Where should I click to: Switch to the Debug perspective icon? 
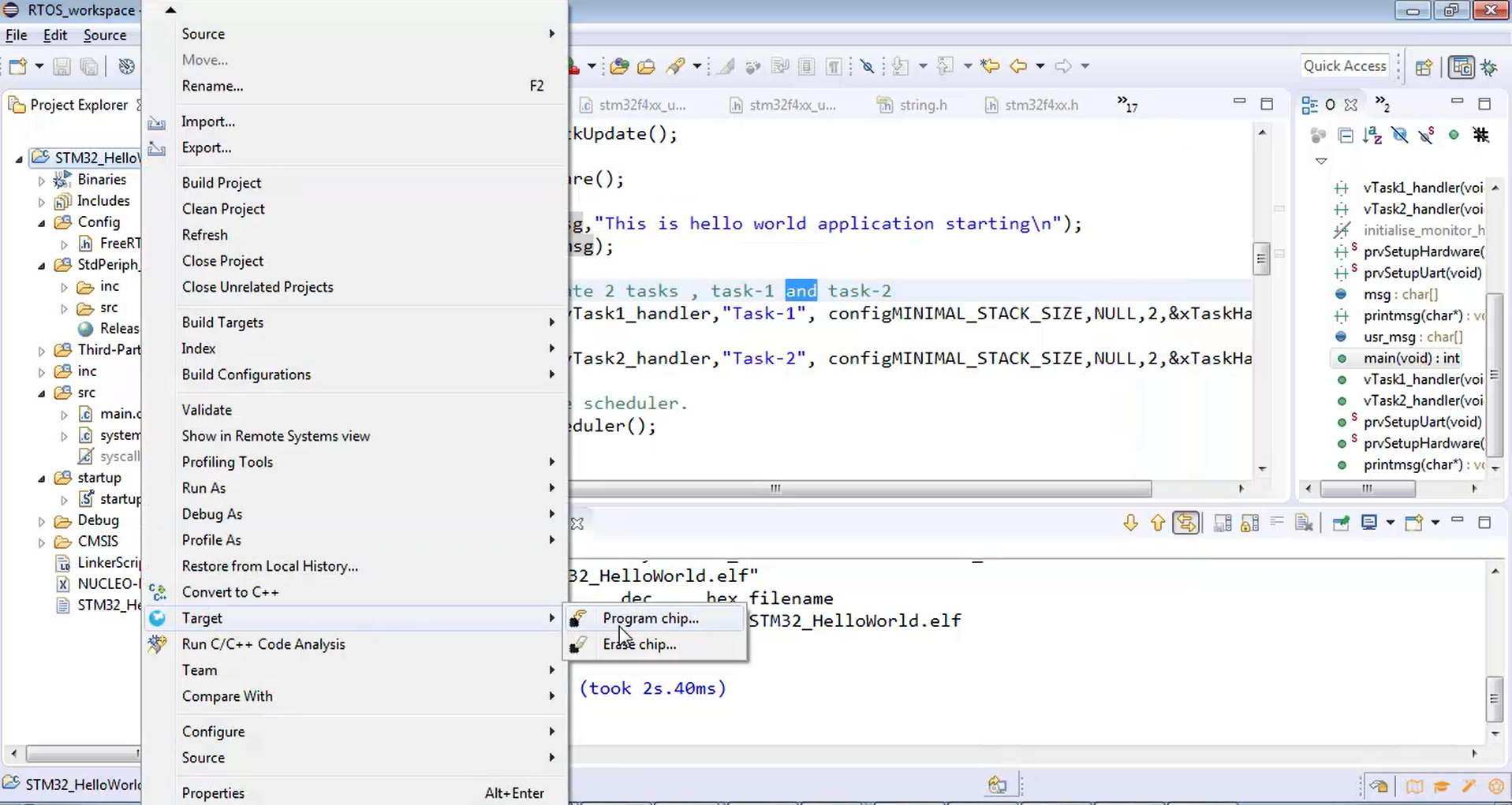tap(1489, 67)
